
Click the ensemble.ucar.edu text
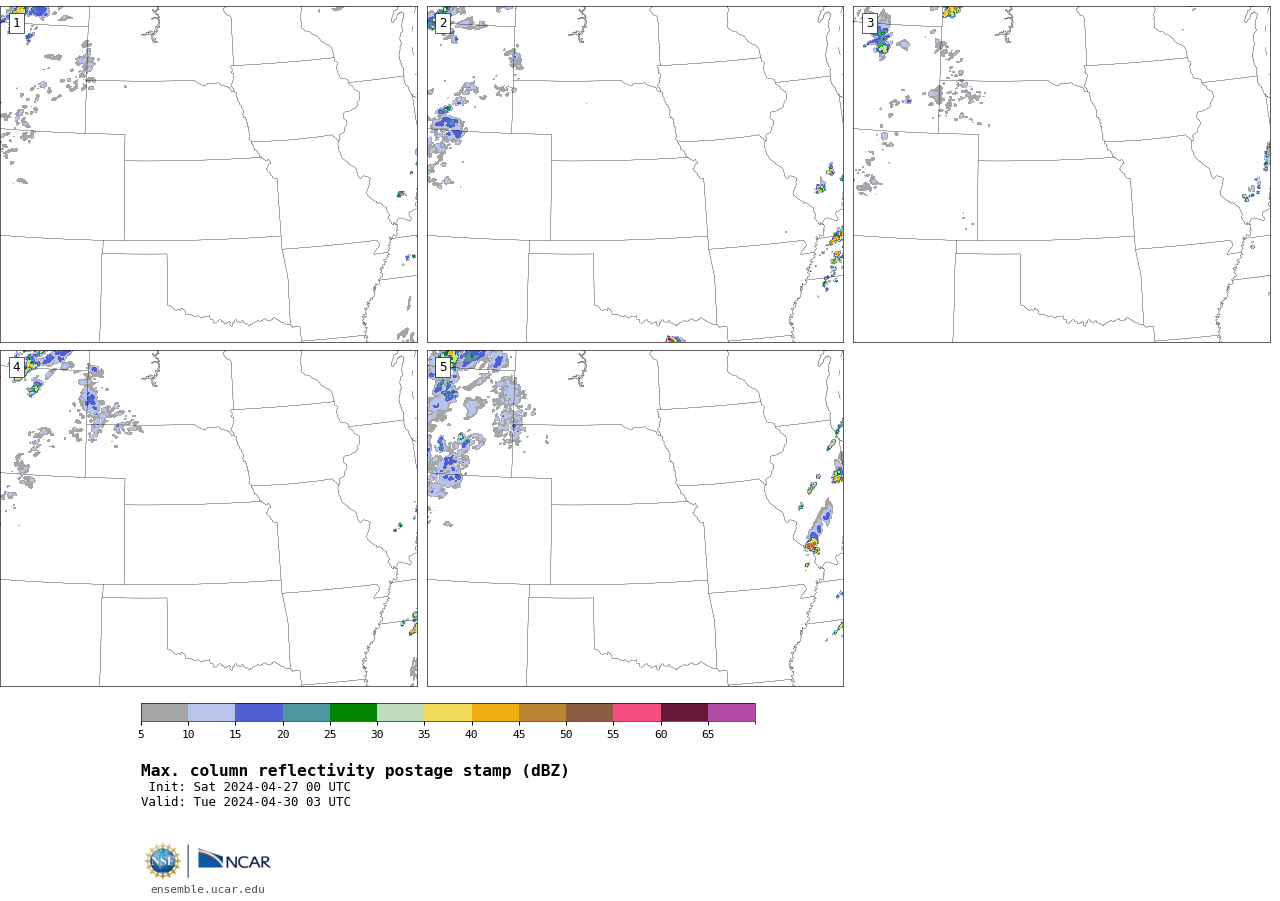tap(208, 890)
